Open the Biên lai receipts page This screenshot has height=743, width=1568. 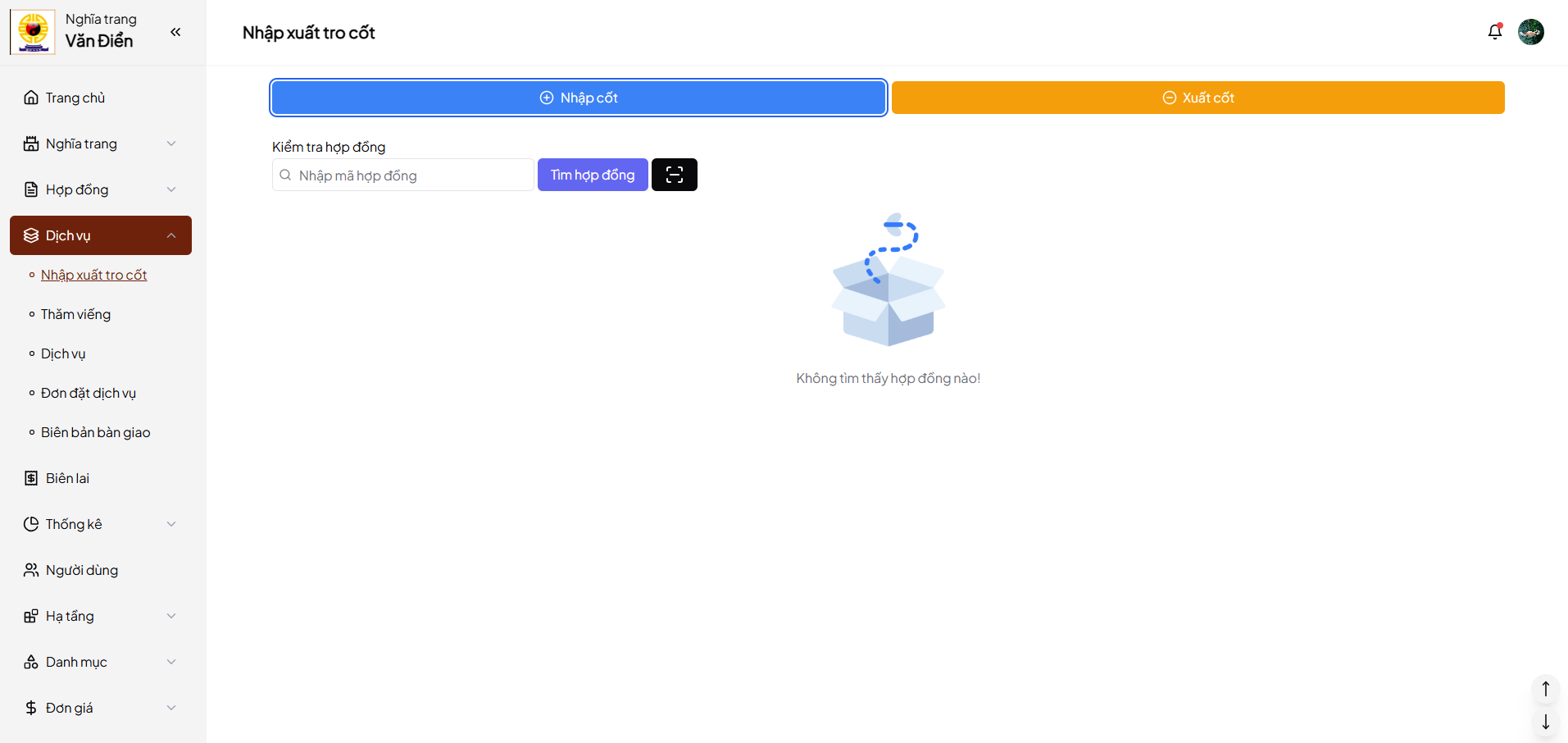click(x=67, y=478)
